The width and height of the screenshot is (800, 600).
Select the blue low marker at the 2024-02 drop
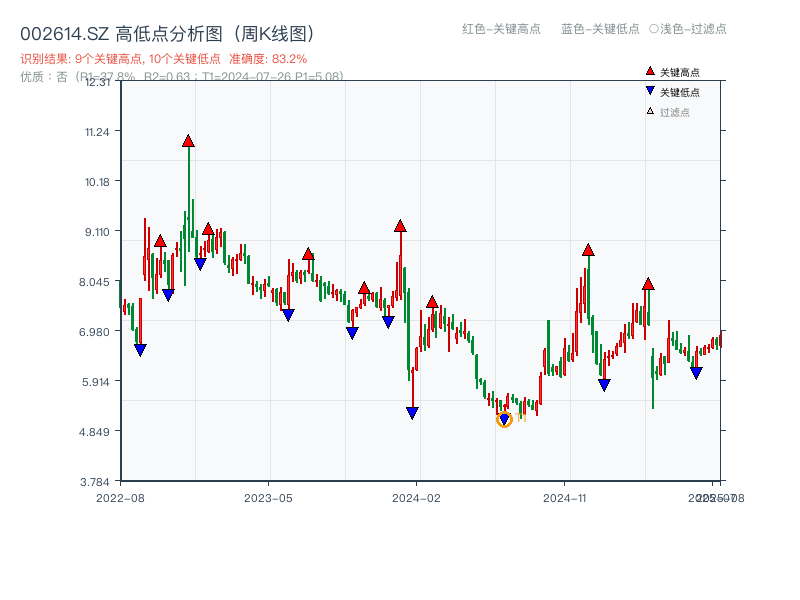pos(412,411)
